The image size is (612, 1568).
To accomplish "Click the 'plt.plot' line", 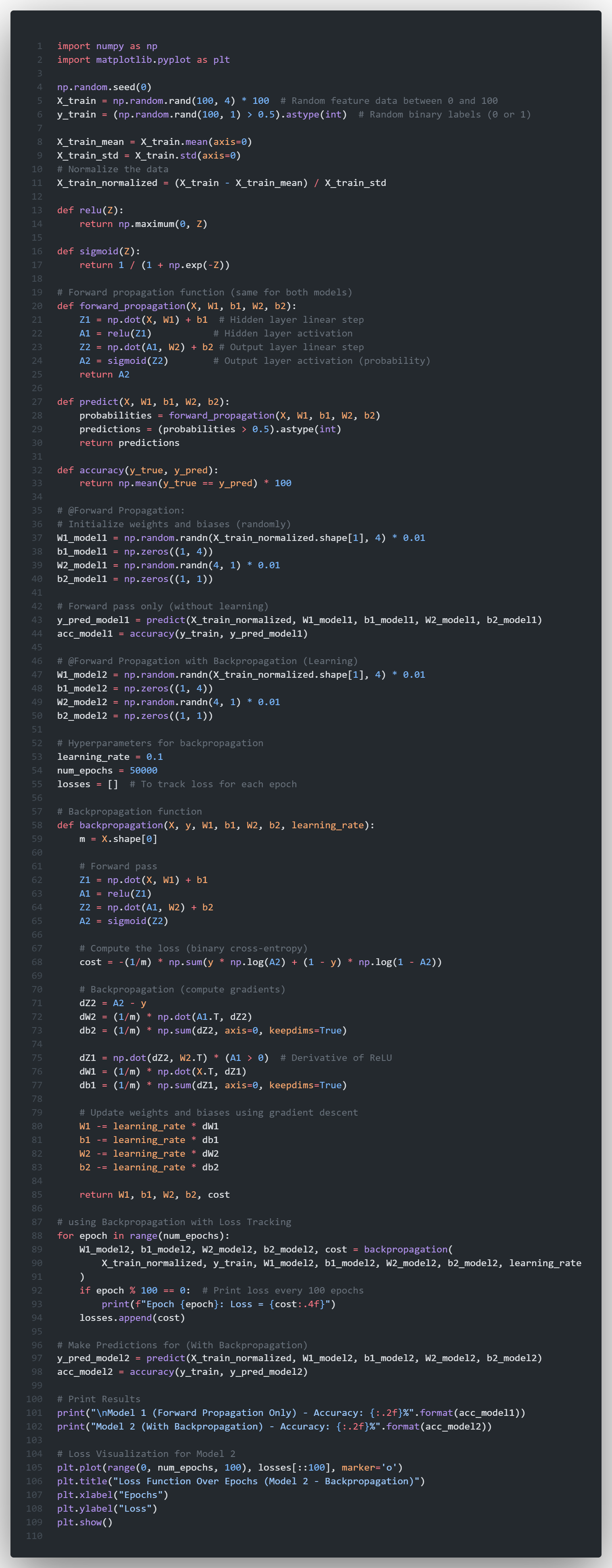I will tap(229, 1467).
